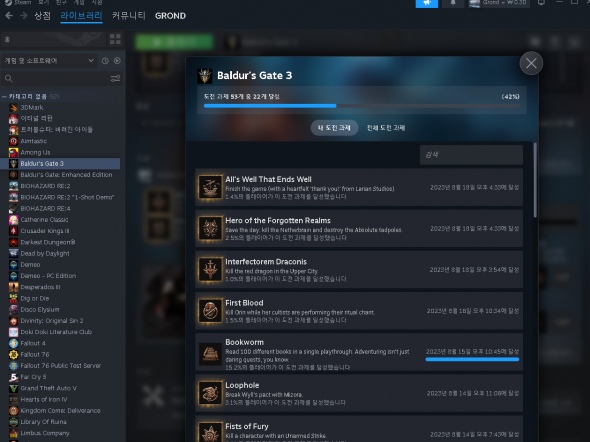This screenshot has width=590, height=442.
Task: Click Dead by Daylight game icon
Action: [14, 254]
